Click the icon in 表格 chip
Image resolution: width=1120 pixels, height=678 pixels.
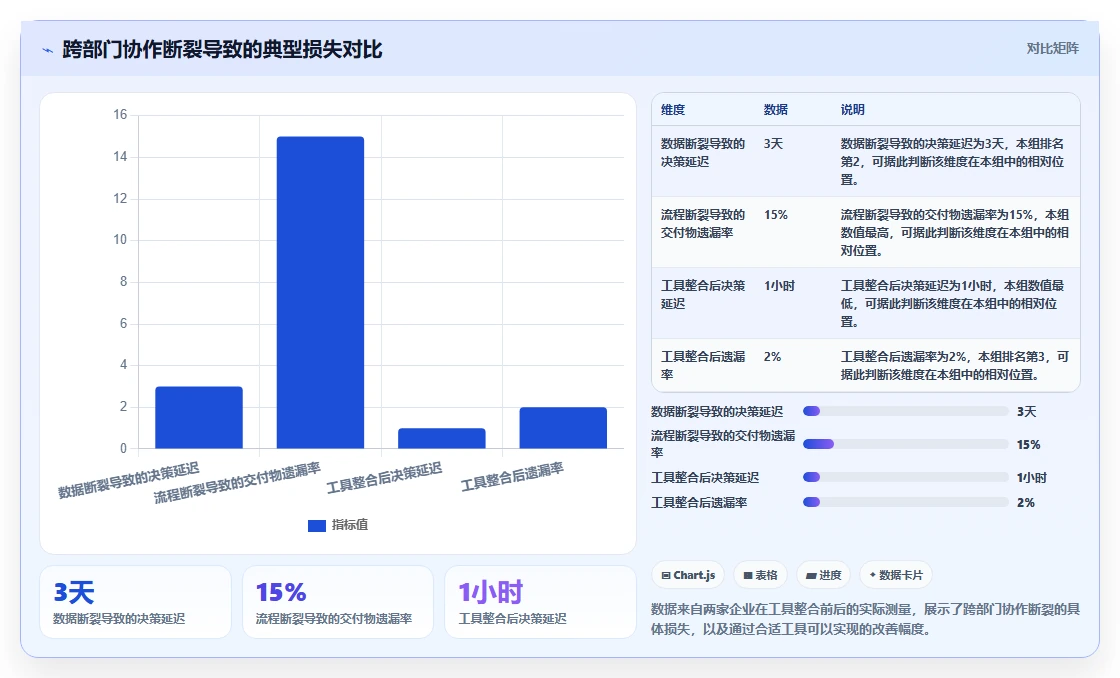pyautogui.click(x=748, y=575)
